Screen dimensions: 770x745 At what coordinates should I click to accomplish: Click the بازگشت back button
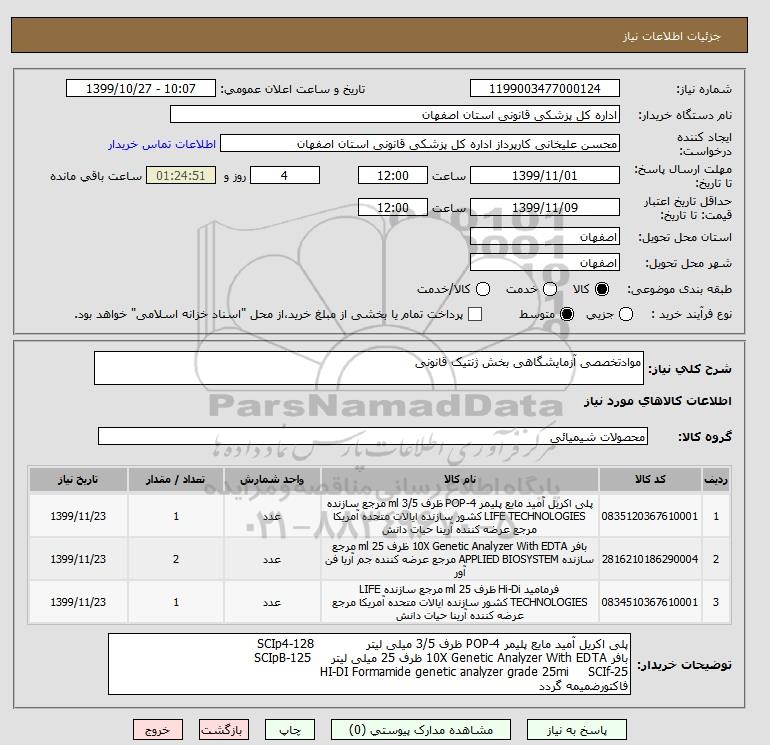(223, 730)
